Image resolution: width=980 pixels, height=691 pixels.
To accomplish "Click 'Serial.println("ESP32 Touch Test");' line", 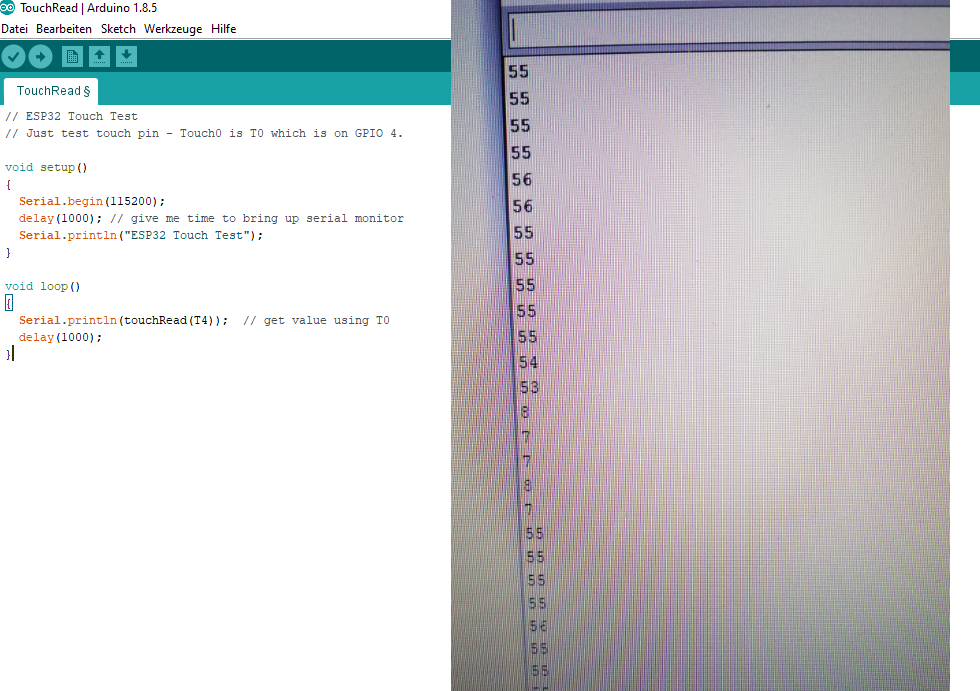I will coord(141,236).
